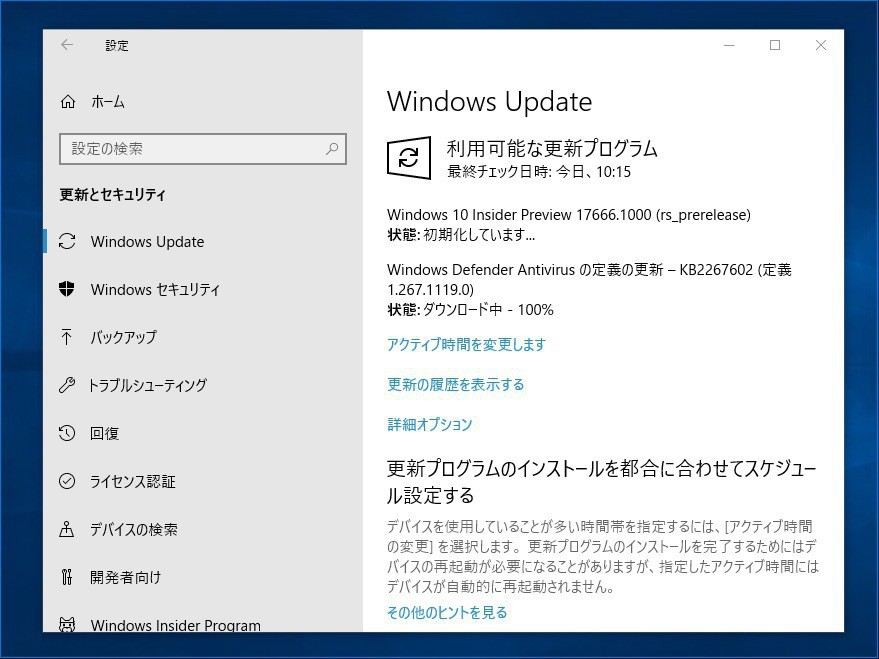Click the tools icon for 開発者向け

(x=67, y=577)
